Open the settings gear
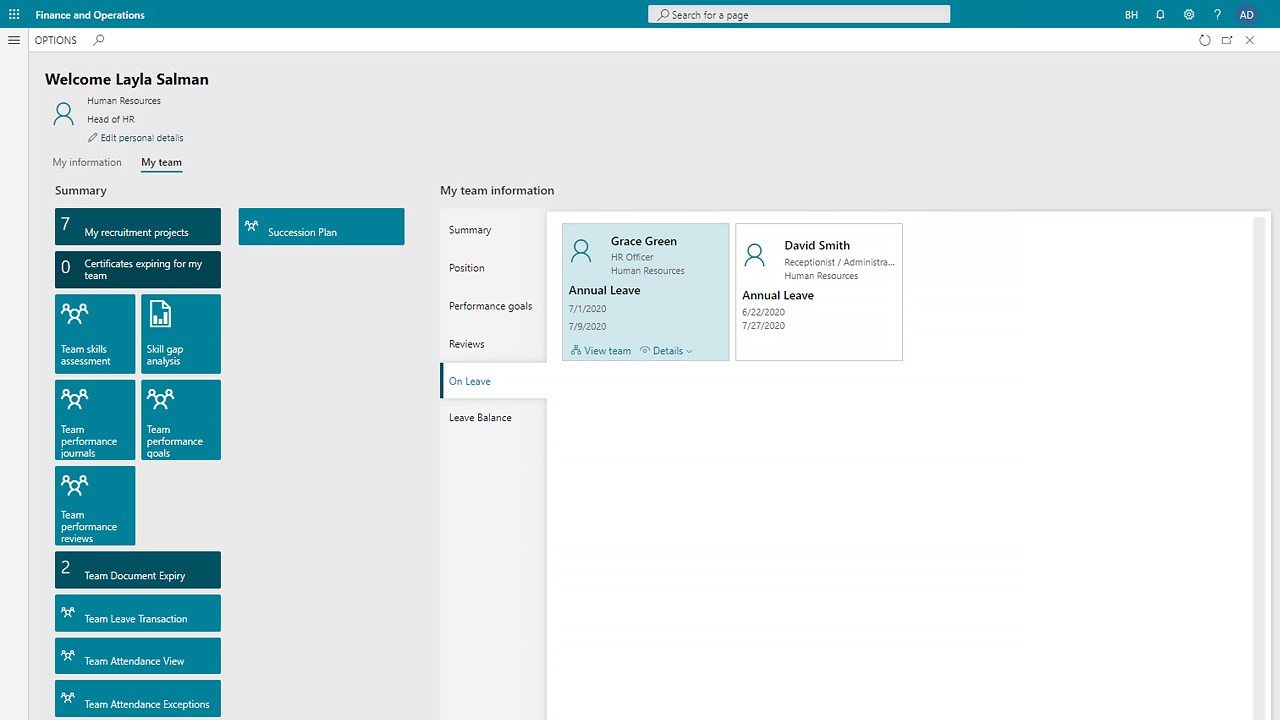 coord(1189,15)
